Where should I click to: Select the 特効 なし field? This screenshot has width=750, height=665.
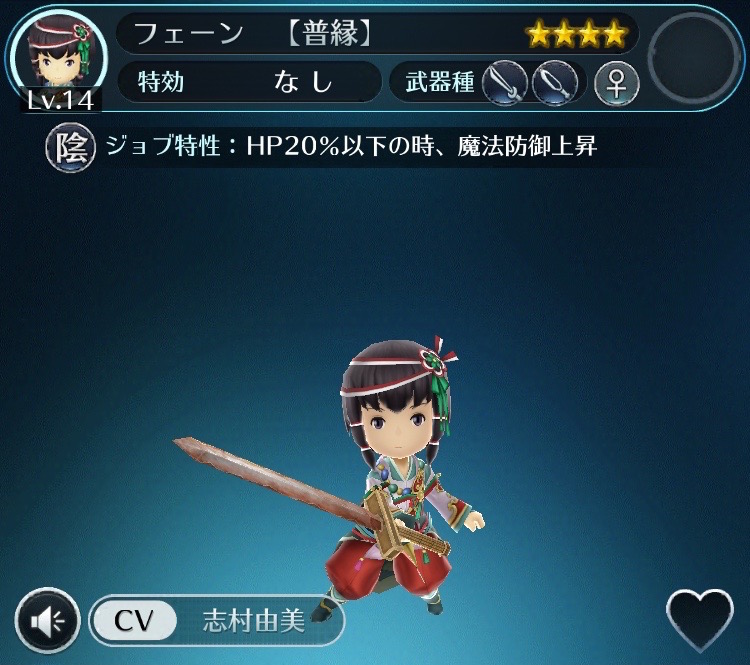[249, 82]
